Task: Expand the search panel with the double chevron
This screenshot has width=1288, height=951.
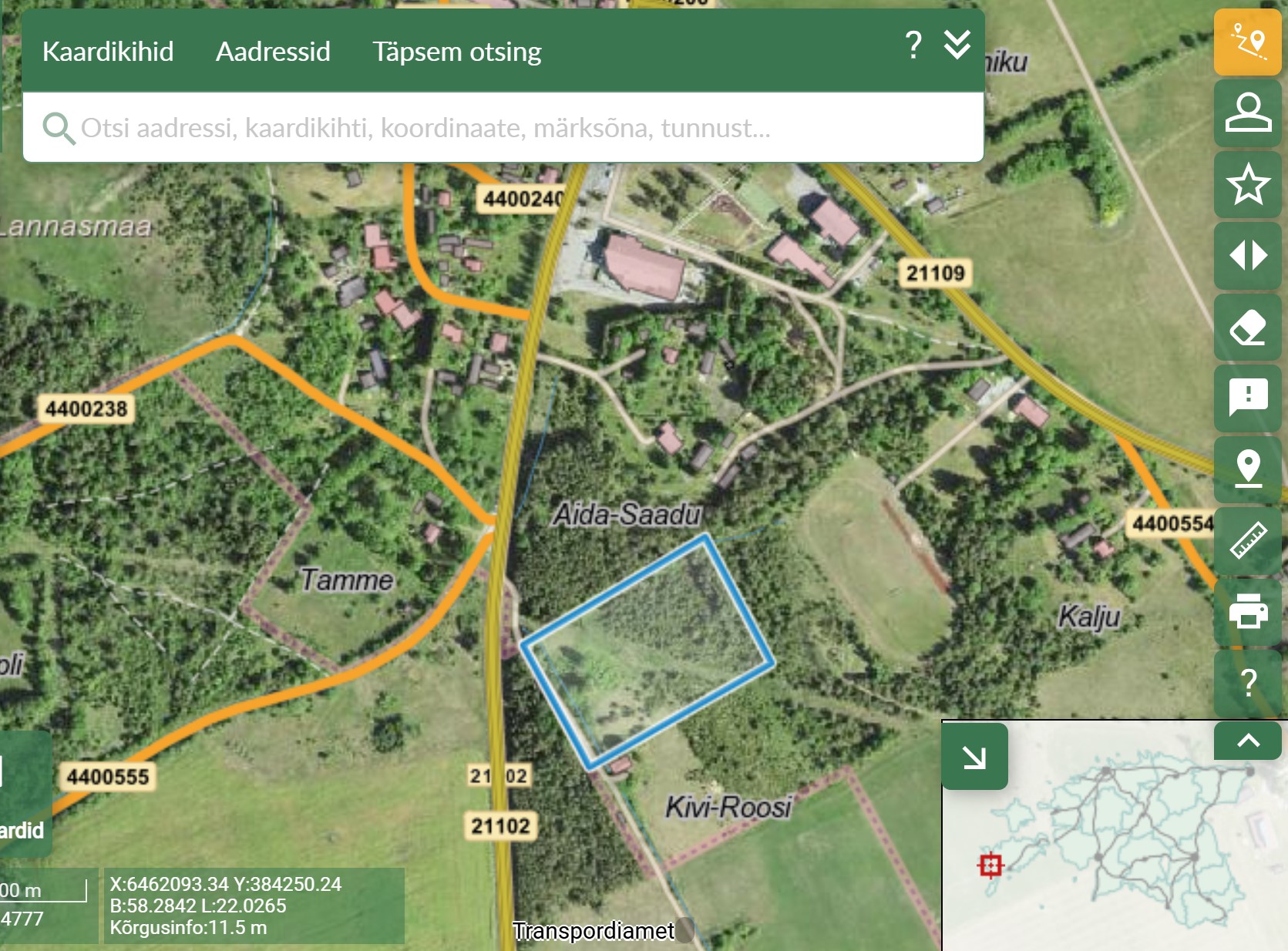Action: tap(957, 45)
